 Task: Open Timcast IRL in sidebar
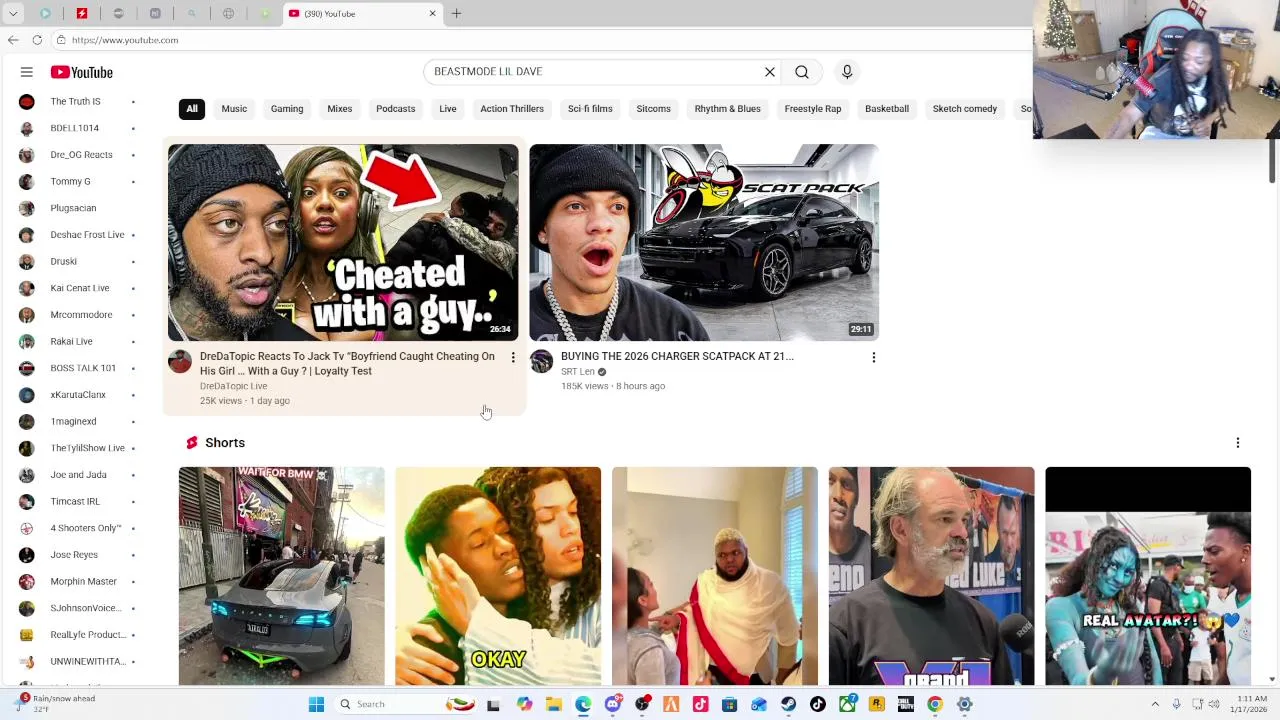[78, 501]
